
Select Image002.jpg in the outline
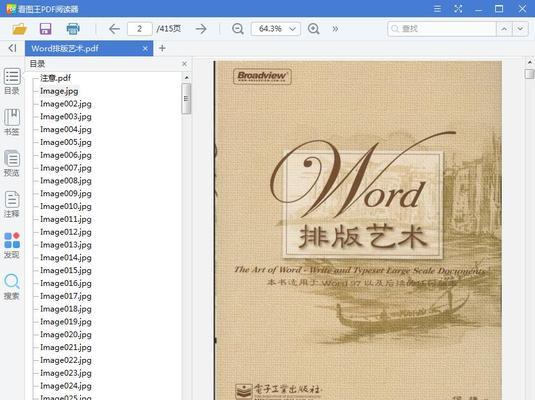(66, 104)
